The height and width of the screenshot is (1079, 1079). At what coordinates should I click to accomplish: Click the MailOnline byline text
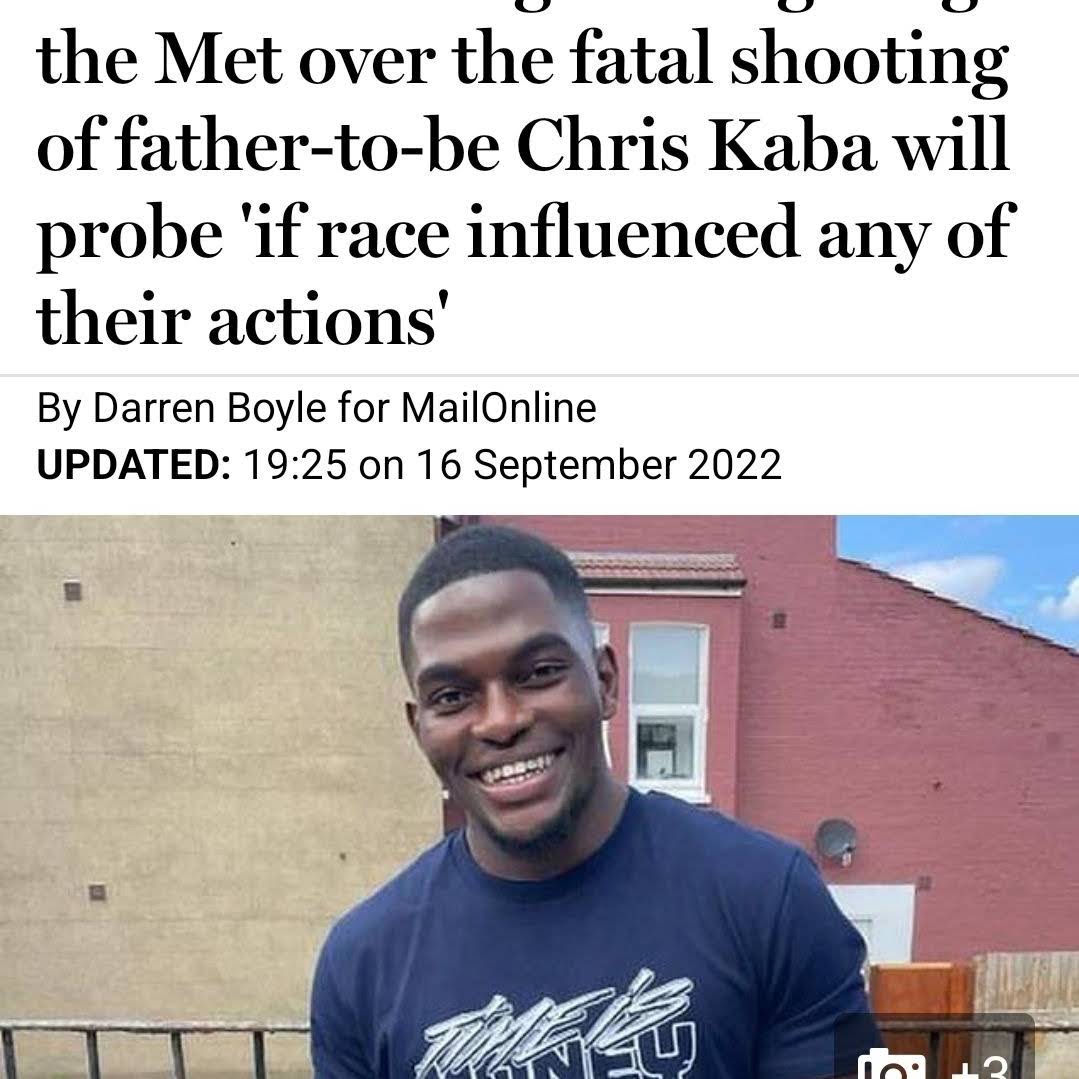click(498, 407)
